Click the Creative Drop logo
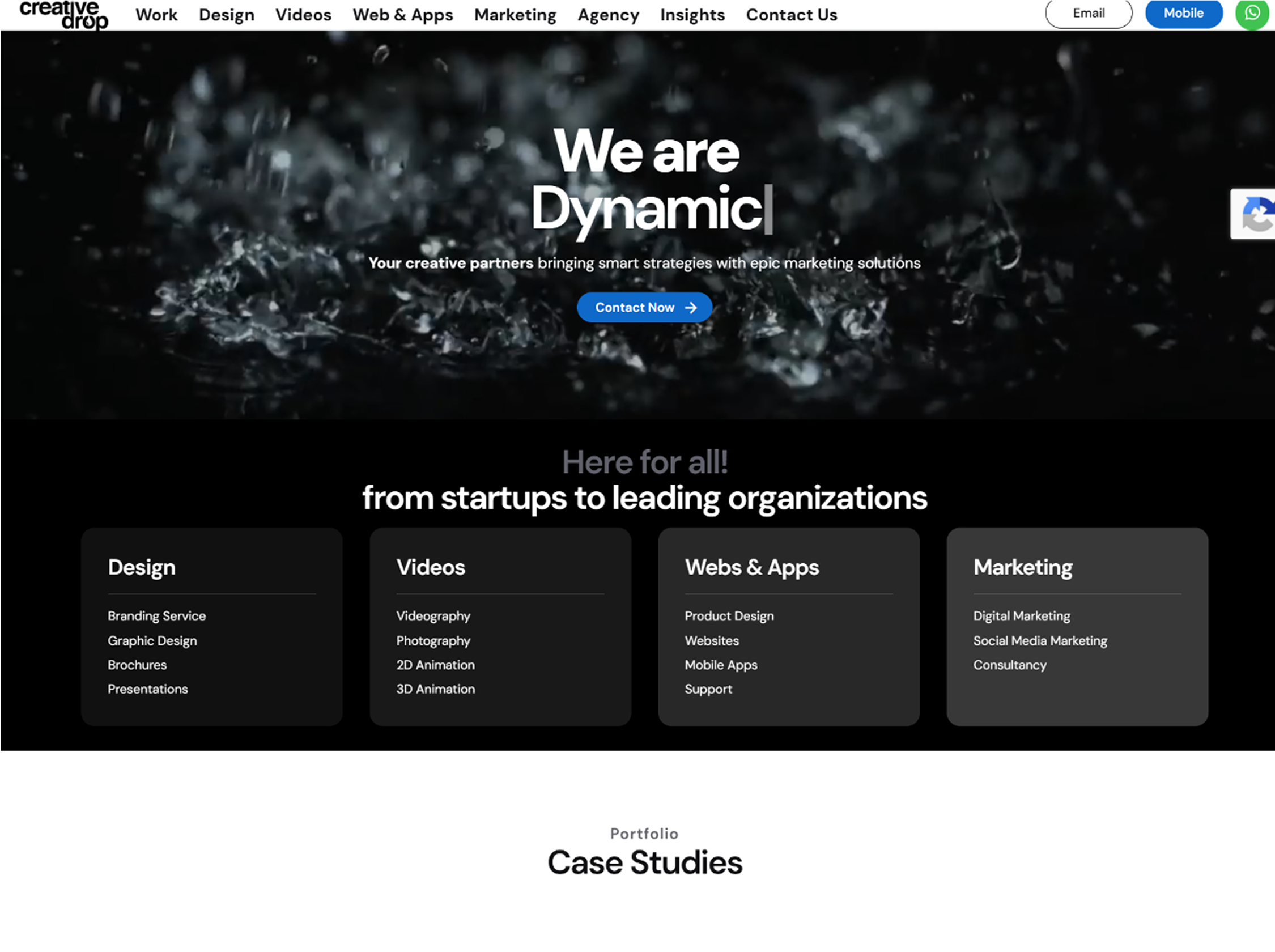 click(63, 14)
